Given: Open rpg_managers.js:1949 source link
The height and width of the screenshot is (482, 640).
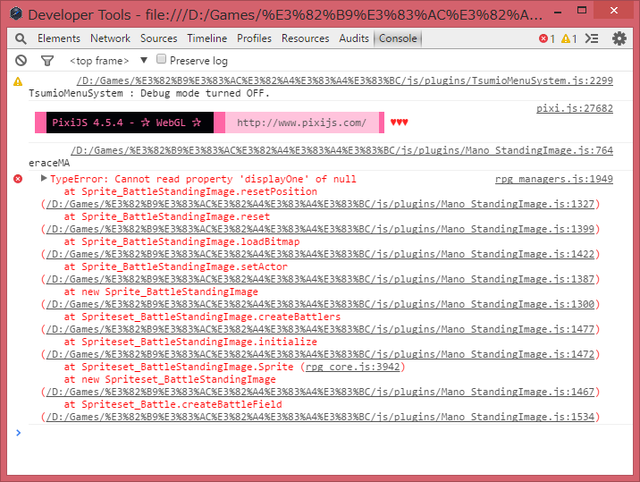Looking at the screenshot, I should 554,179.
